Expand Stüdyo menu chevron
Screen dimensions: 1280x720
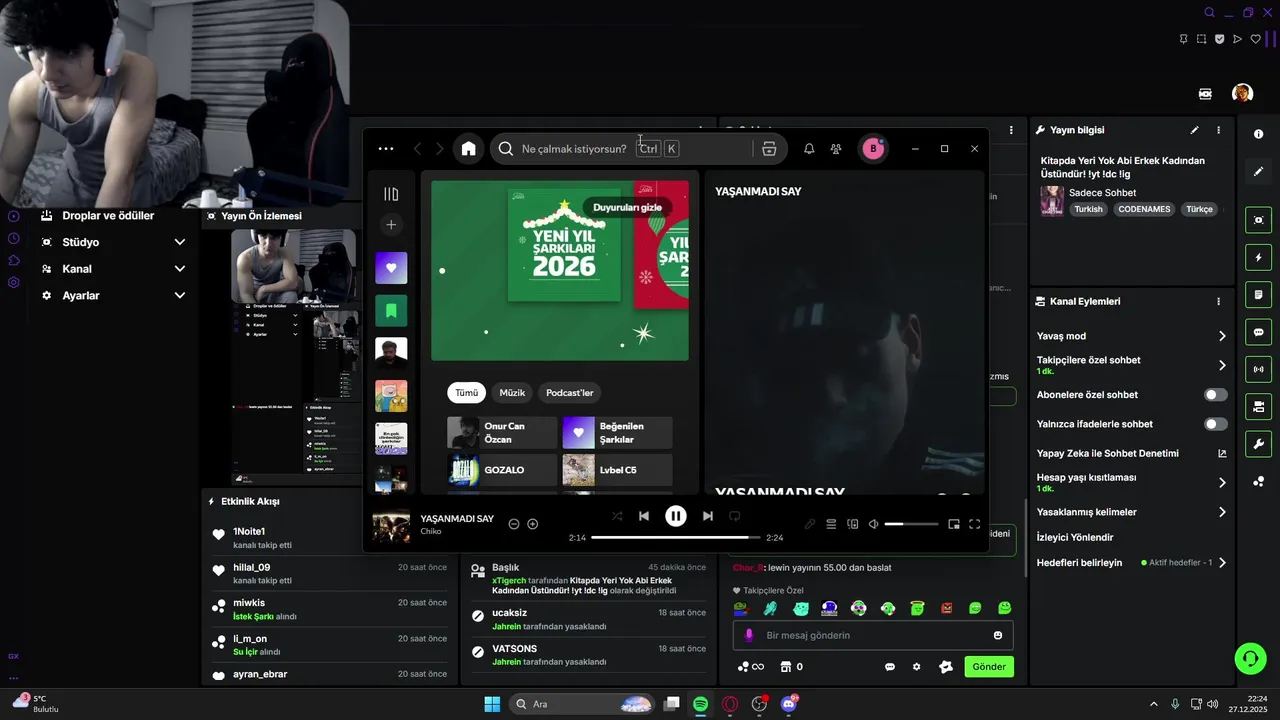pyautogui.click(x=180, y=242)
